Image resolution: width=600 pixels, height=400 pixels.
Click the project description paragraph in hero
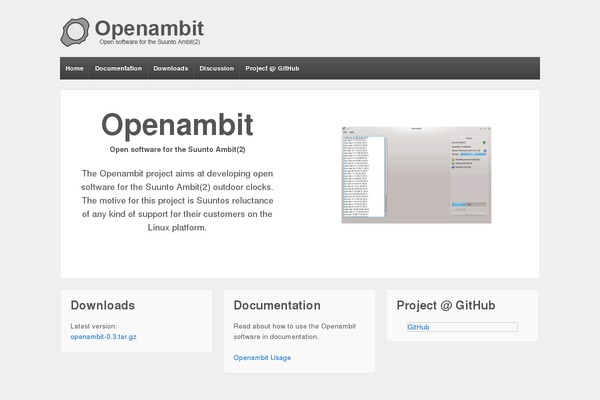pos(177,200)
